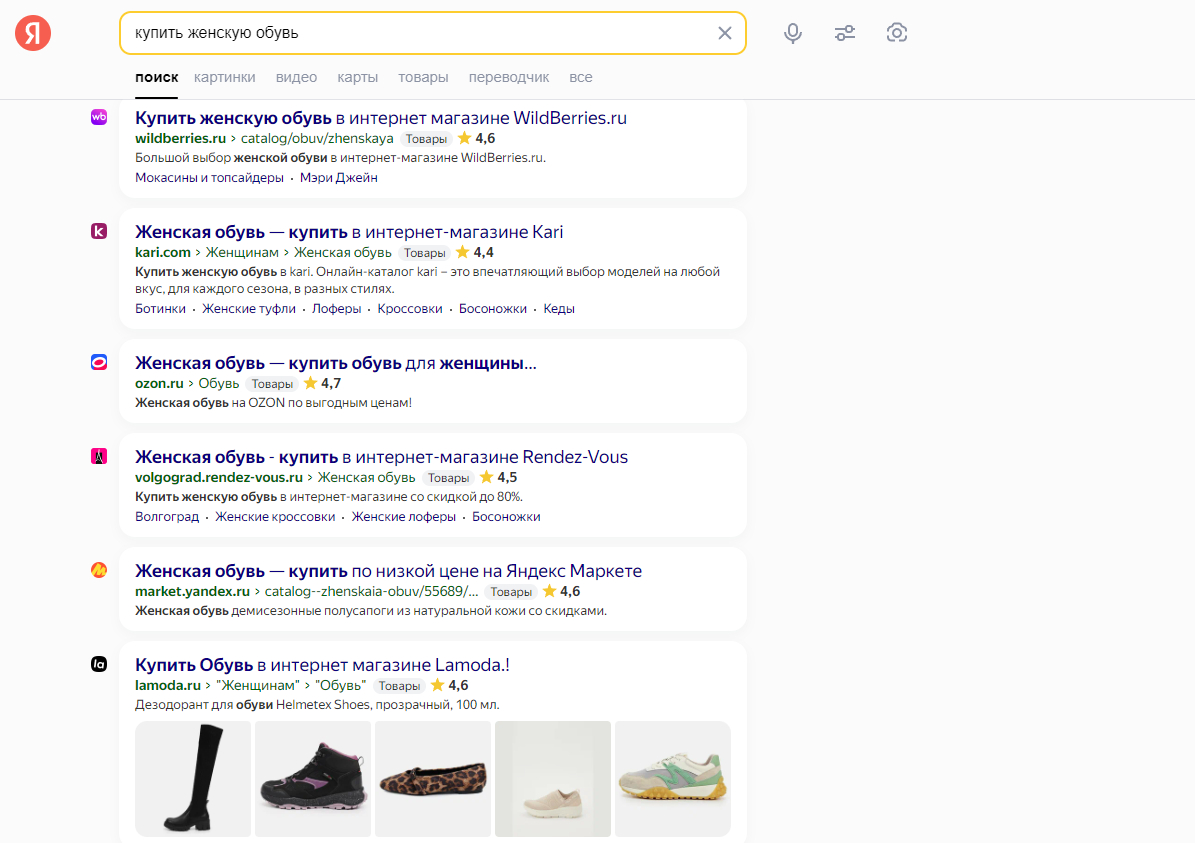Viewport: 1195px width, 843px height.
Task: Open the все tab
Action: (x=581, y=77)
